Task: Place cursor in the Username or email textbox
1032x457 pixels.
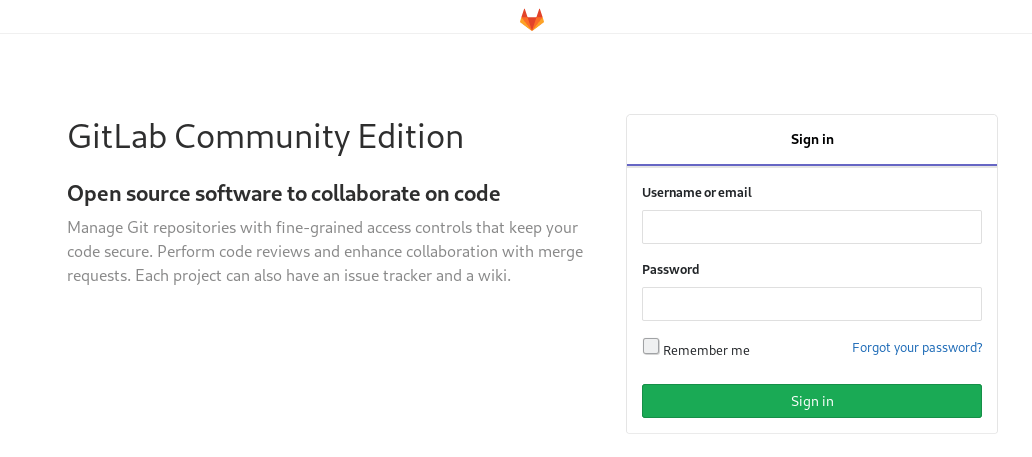Action: [812, 227]
